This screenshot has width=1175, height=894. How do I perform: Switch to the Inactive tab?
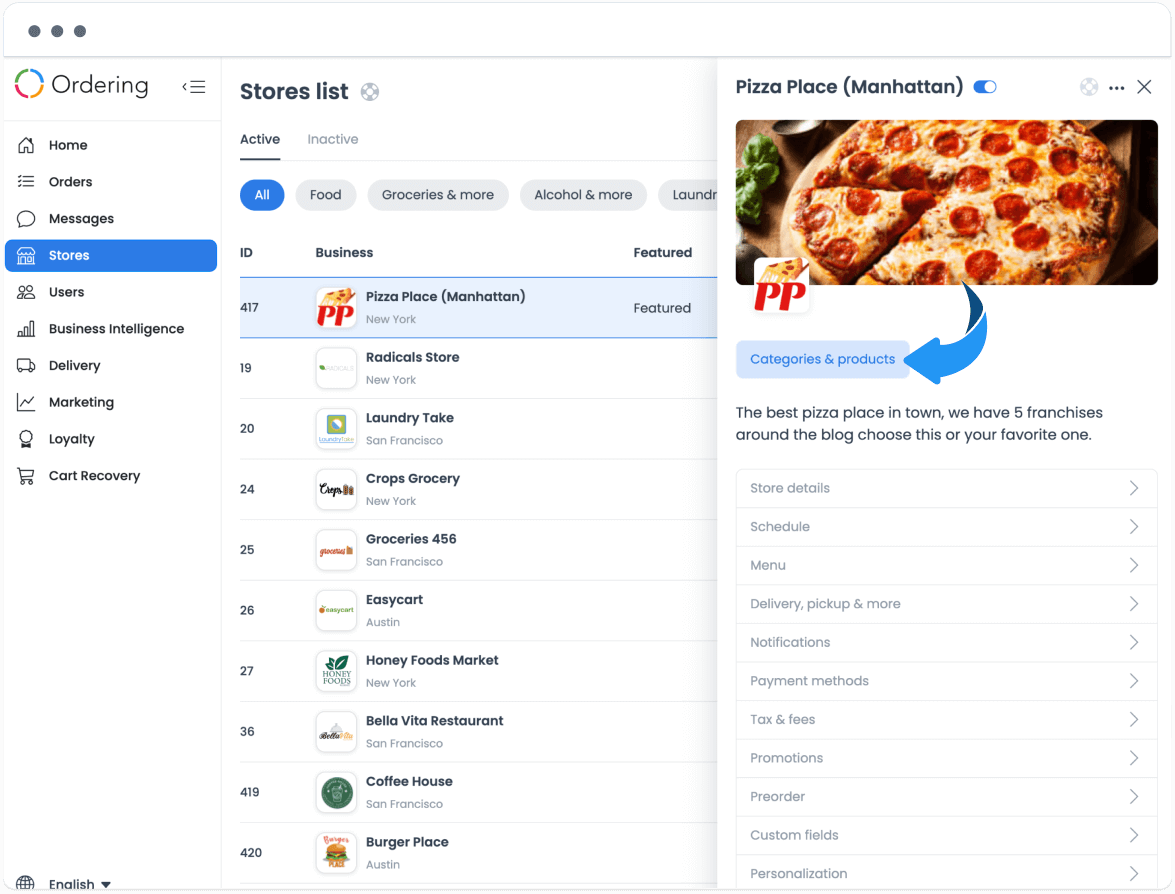[333, 139]
